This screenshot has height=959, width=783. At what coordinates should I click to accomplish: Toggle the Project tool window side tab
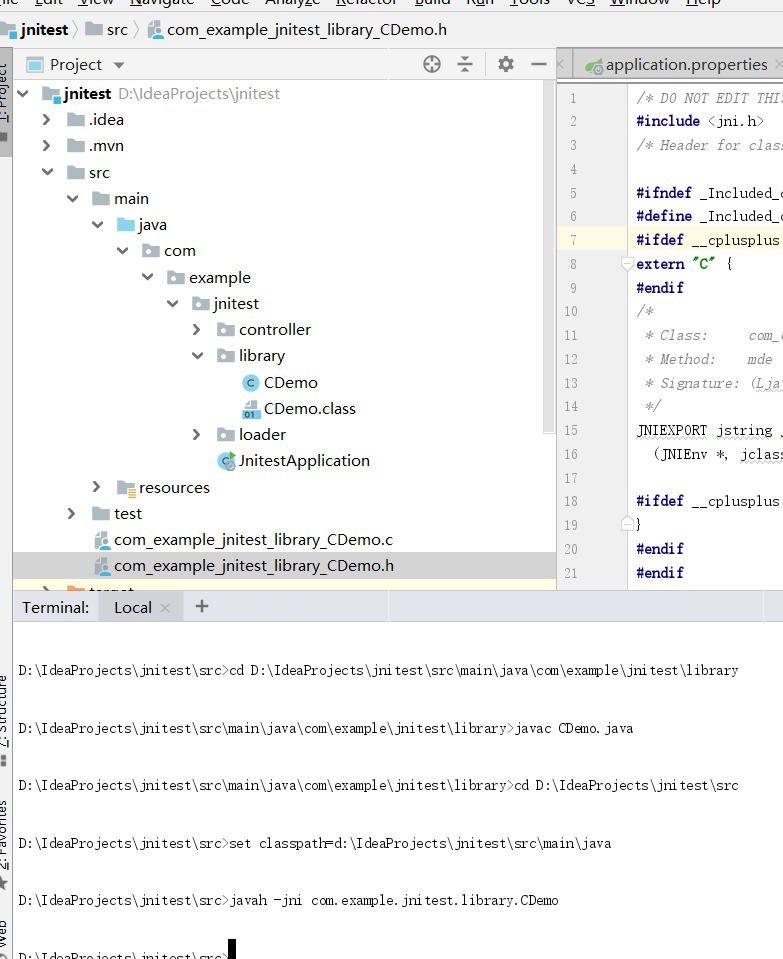point(5,101)
